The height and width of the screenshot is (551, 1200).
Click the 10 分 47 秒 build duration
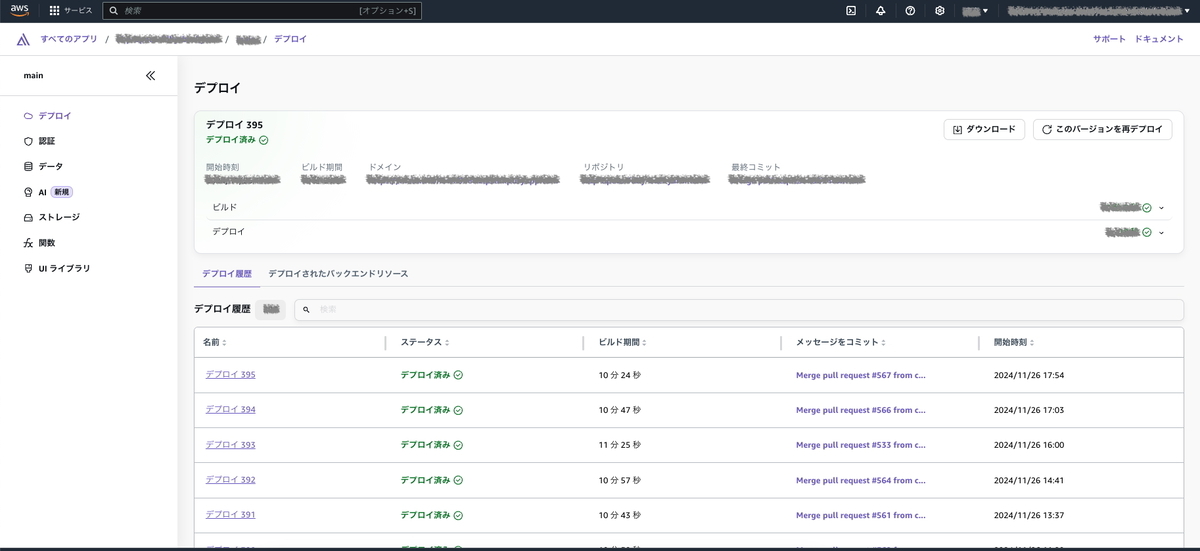point(619,410)
